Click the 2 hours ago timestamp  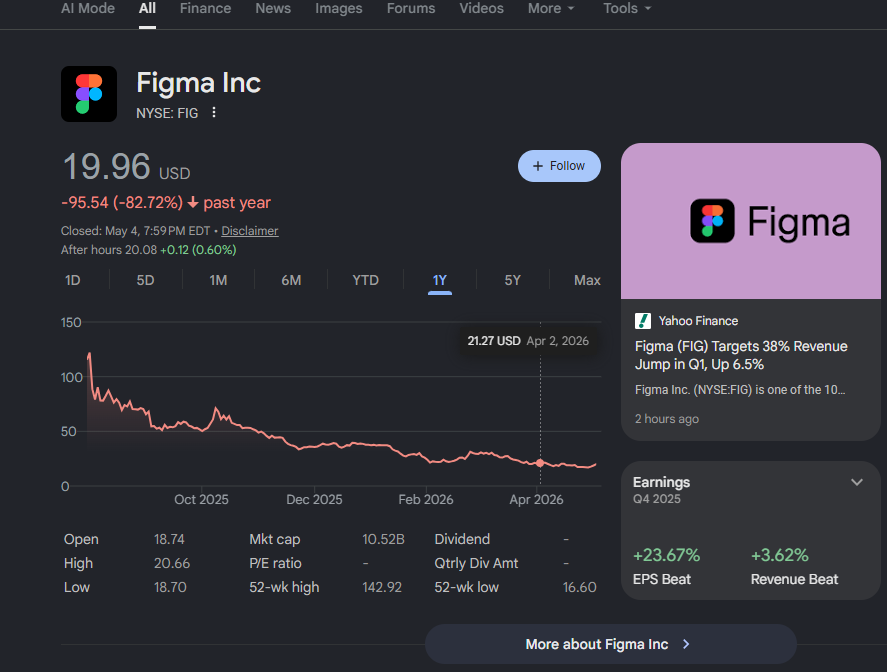pos(666,419)
